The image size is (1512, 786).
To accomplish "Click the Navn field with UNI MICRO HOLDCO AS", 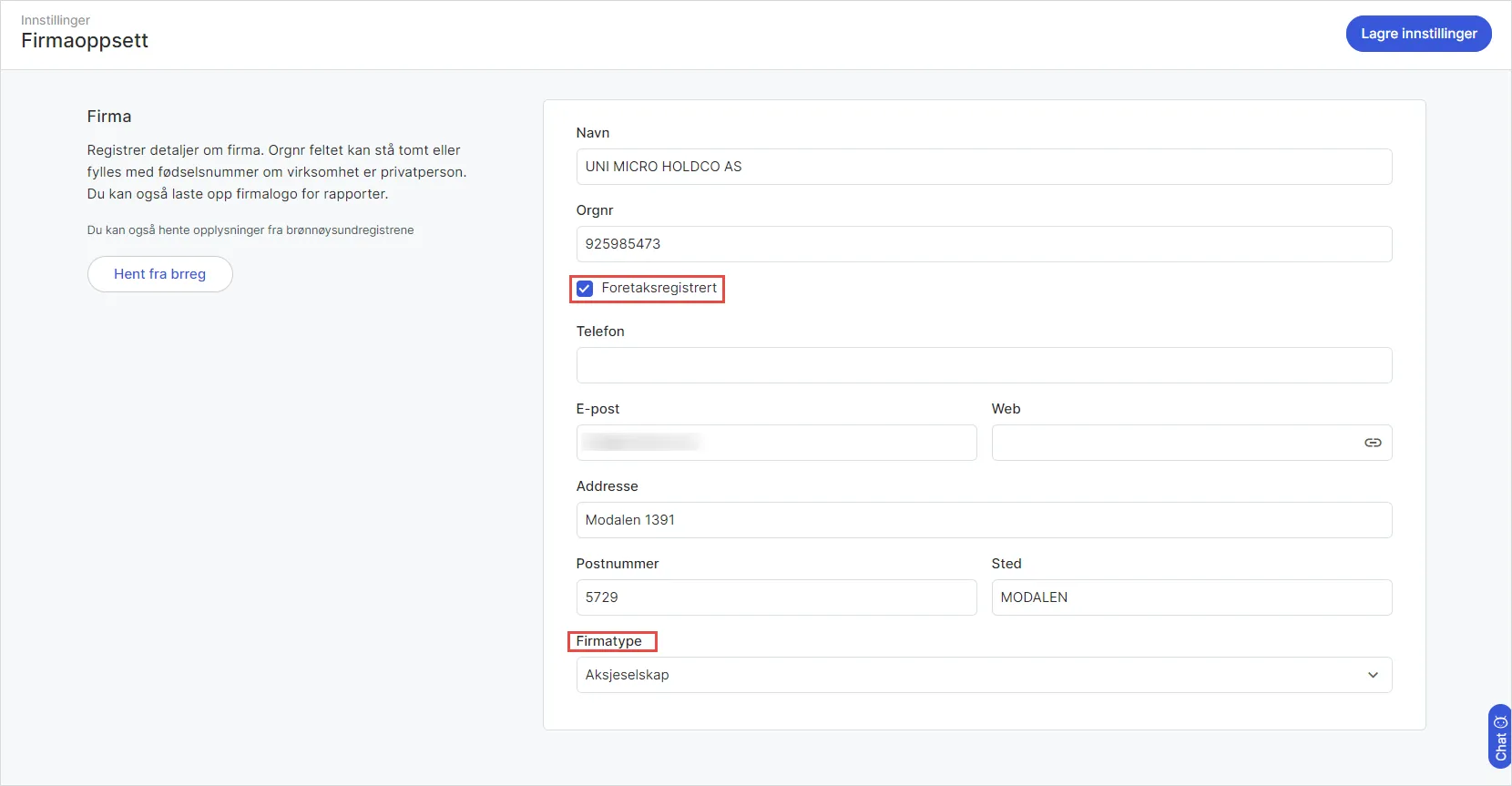I will coord(984,167).
